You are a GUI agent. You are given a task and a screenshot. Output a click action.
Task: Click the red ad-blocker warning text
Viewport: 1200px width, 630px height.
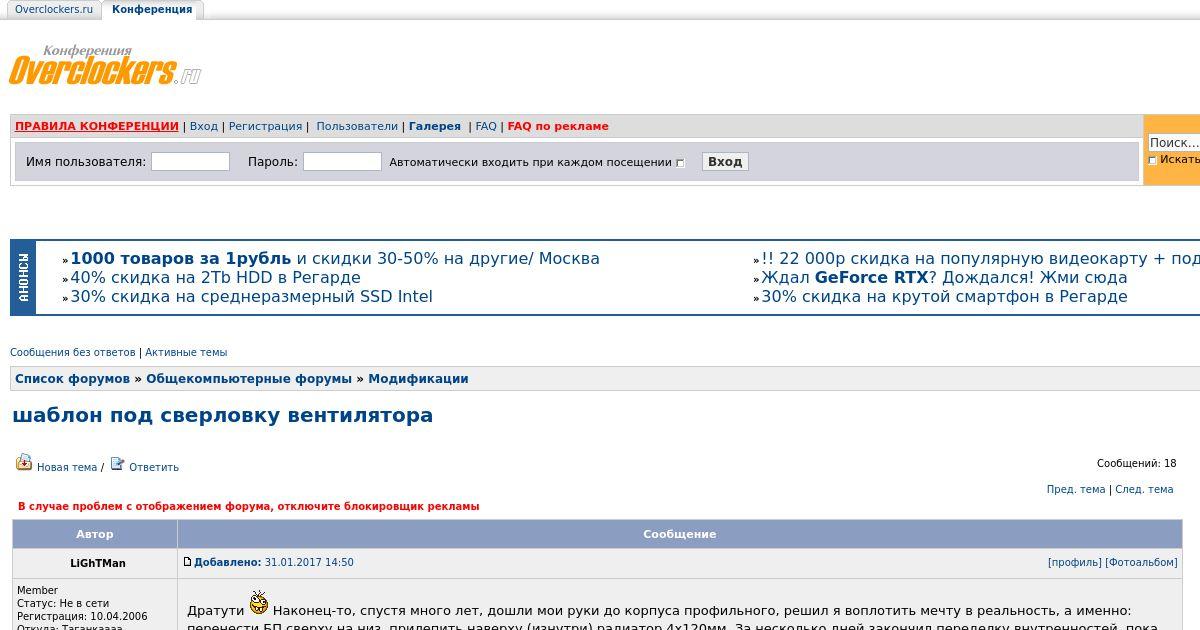click(x=248, y=506)
